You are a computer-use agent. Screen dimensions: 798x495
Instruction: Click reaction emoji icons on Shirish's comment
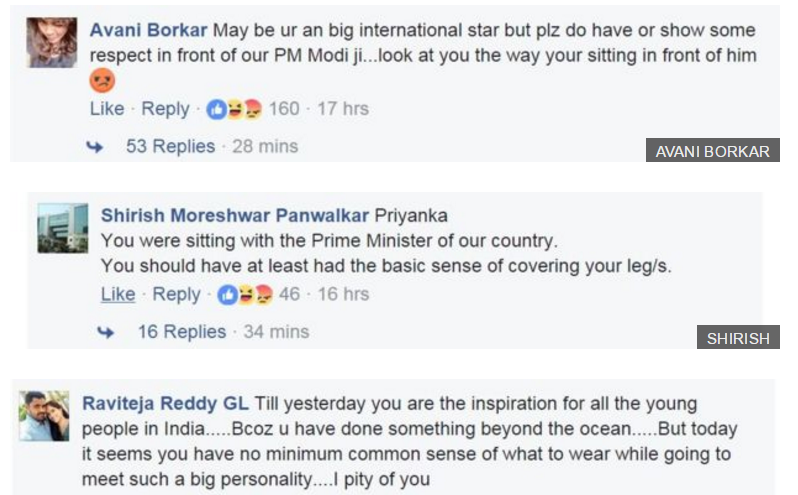(x=245, y=295)
